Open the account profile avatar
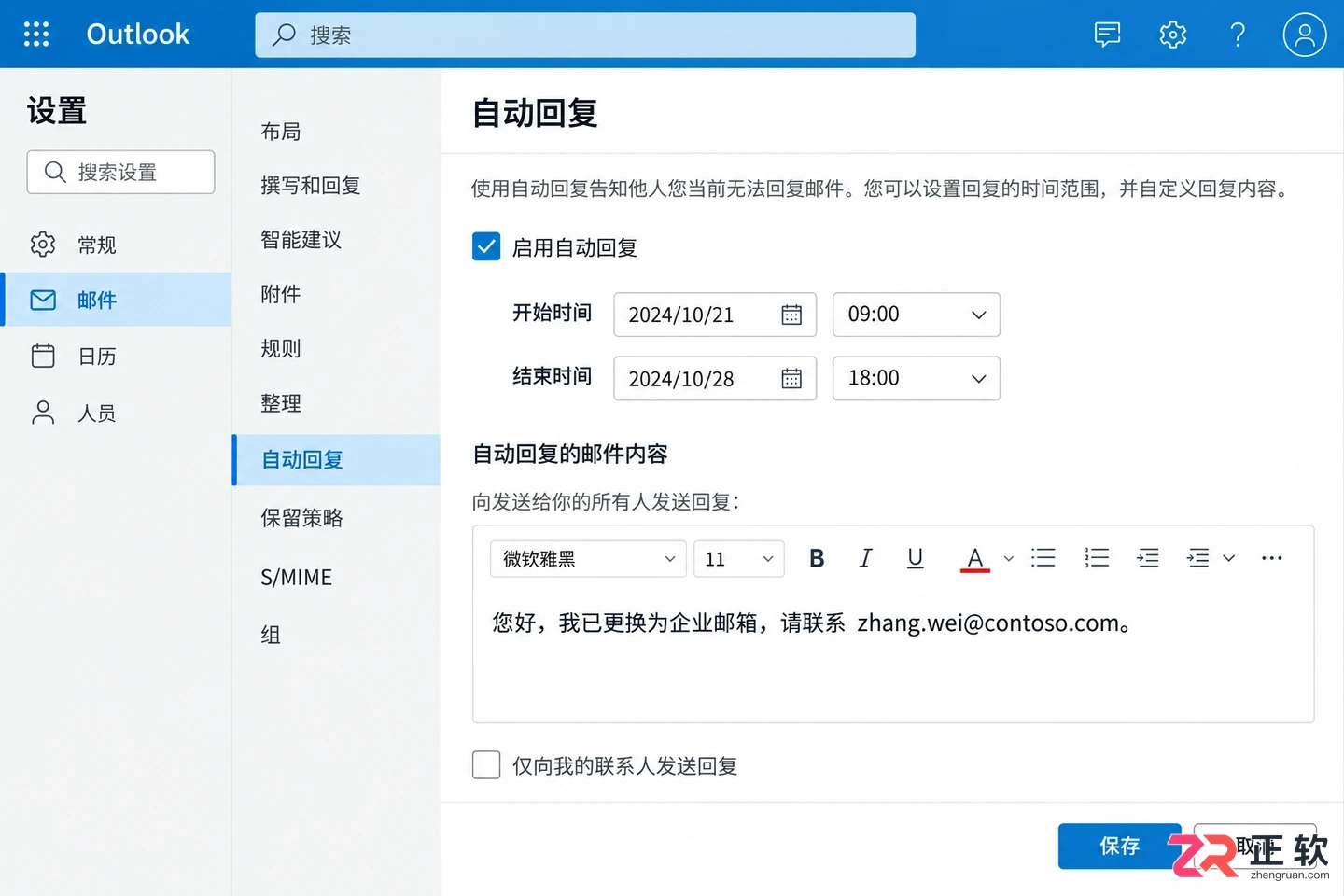The height and width of the screenshot is (896, 1344). [1305, 35]
